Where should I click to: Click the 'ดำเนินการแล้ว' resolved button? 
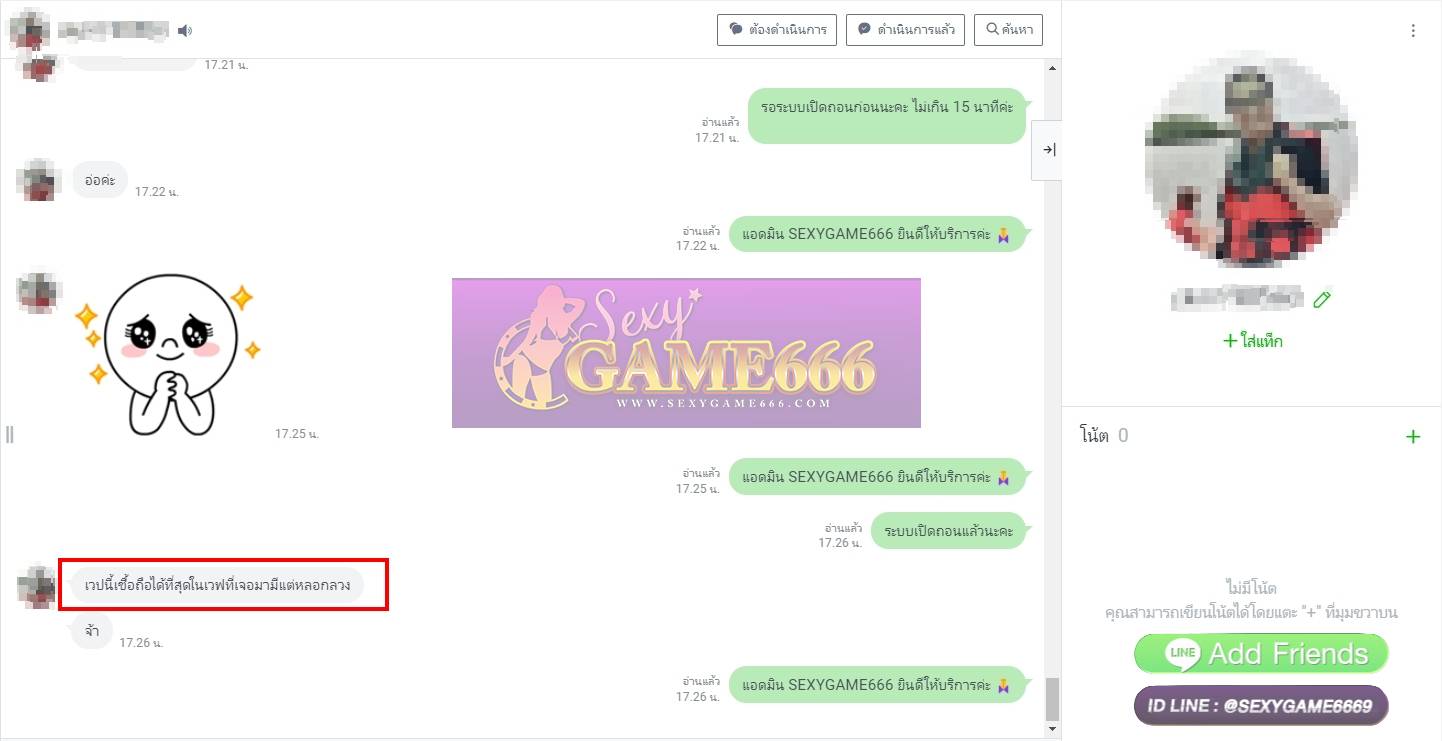click(906, 30)
